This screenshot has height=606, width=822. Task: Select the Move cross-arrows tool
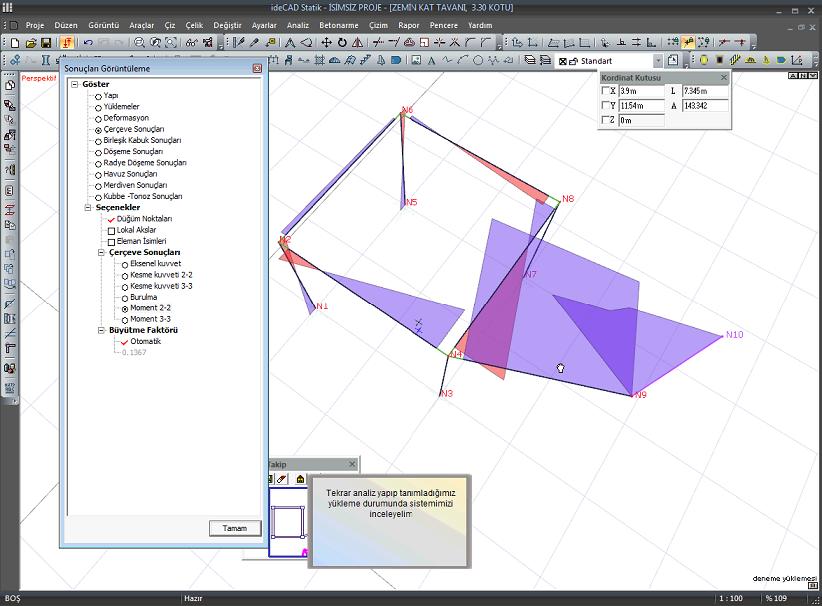point(326,43)
